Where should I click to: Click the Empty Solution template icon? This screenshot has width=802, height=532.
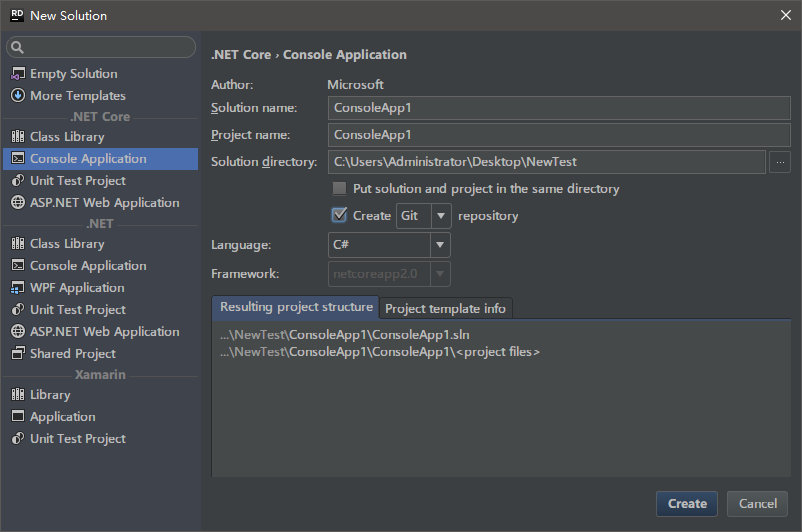pyautogui.click(x=17, y=74)
